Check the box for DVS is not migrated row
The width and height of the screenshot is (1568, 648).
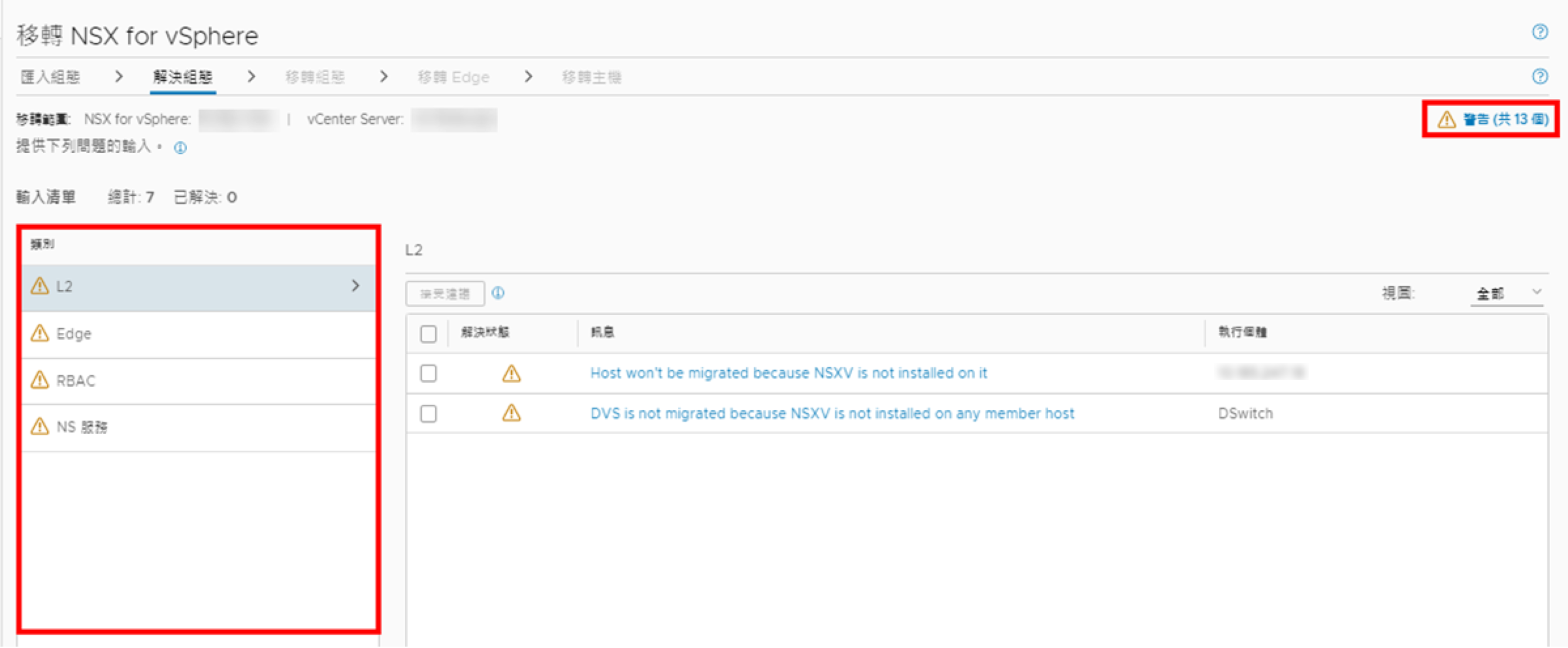[429, 414]
